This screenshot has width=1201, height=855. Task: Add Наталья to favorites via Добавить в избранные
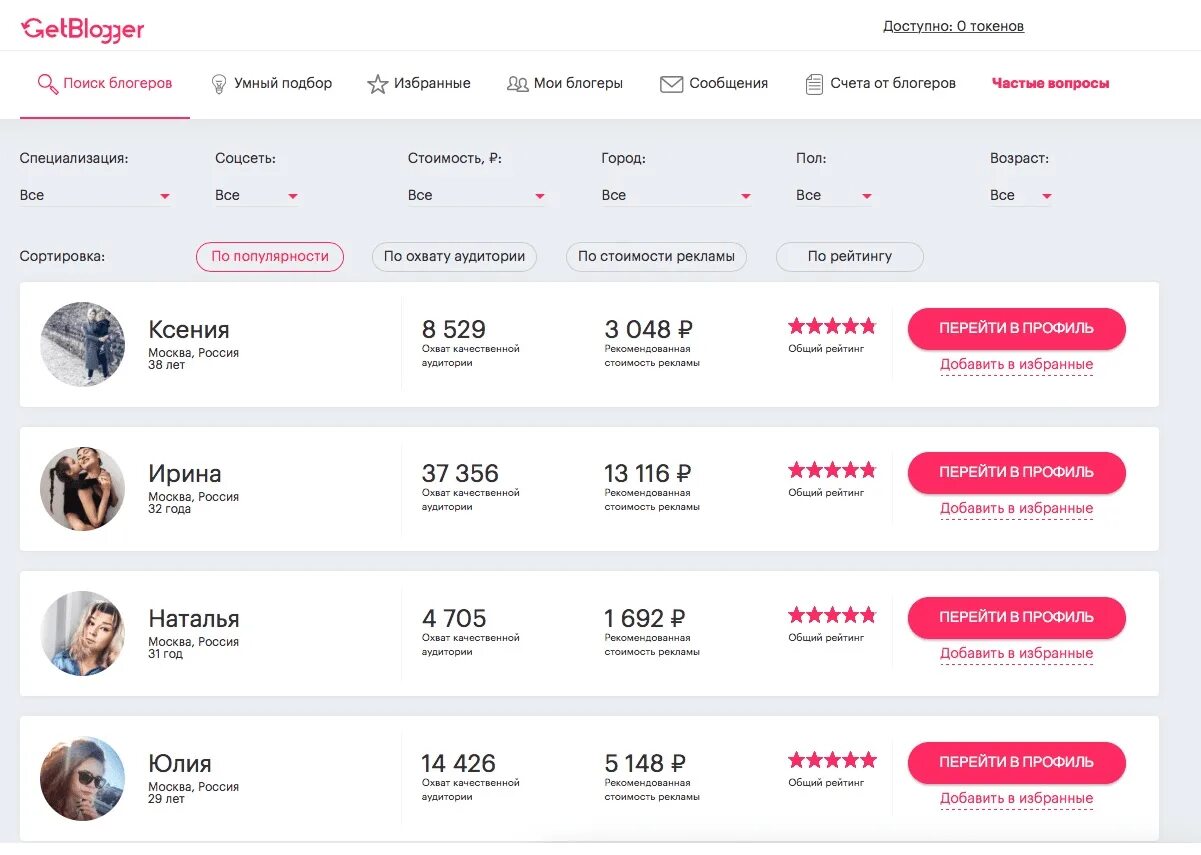pyautogui.click(x=1016, y=654)
